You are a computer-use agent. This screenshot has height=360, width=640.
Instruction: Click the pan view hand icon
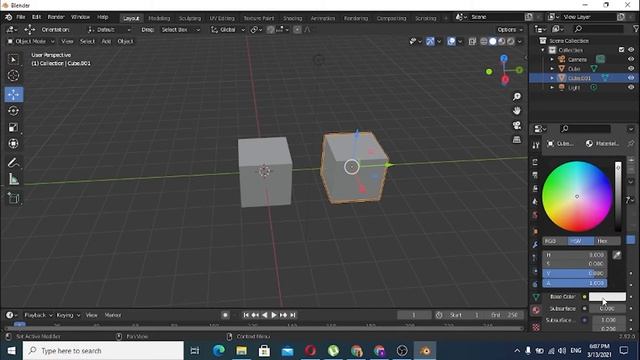[517, 111]
